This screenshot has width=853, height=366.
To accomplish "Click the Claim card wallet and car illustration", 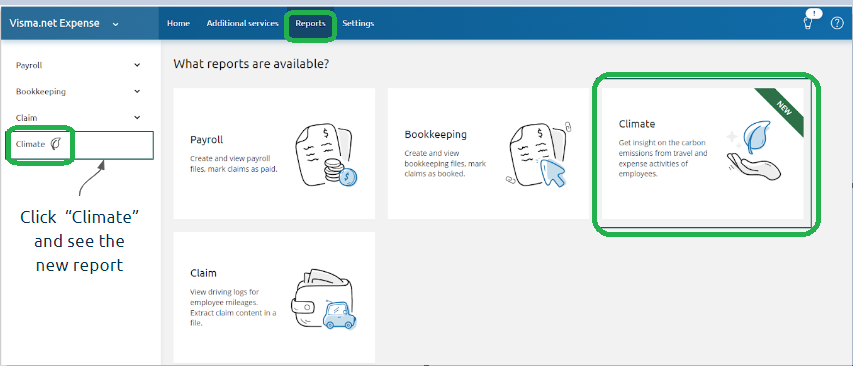I will 325,298.
